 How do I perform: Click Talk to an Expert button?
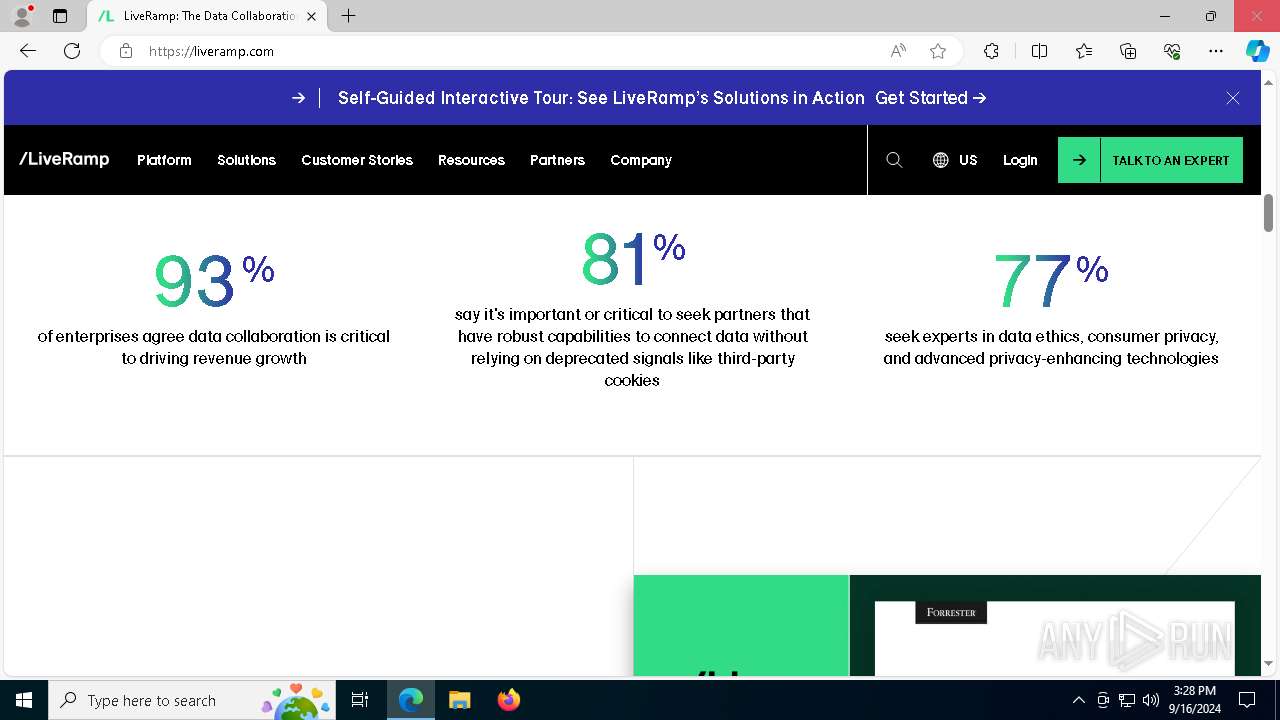point(1150,160)
